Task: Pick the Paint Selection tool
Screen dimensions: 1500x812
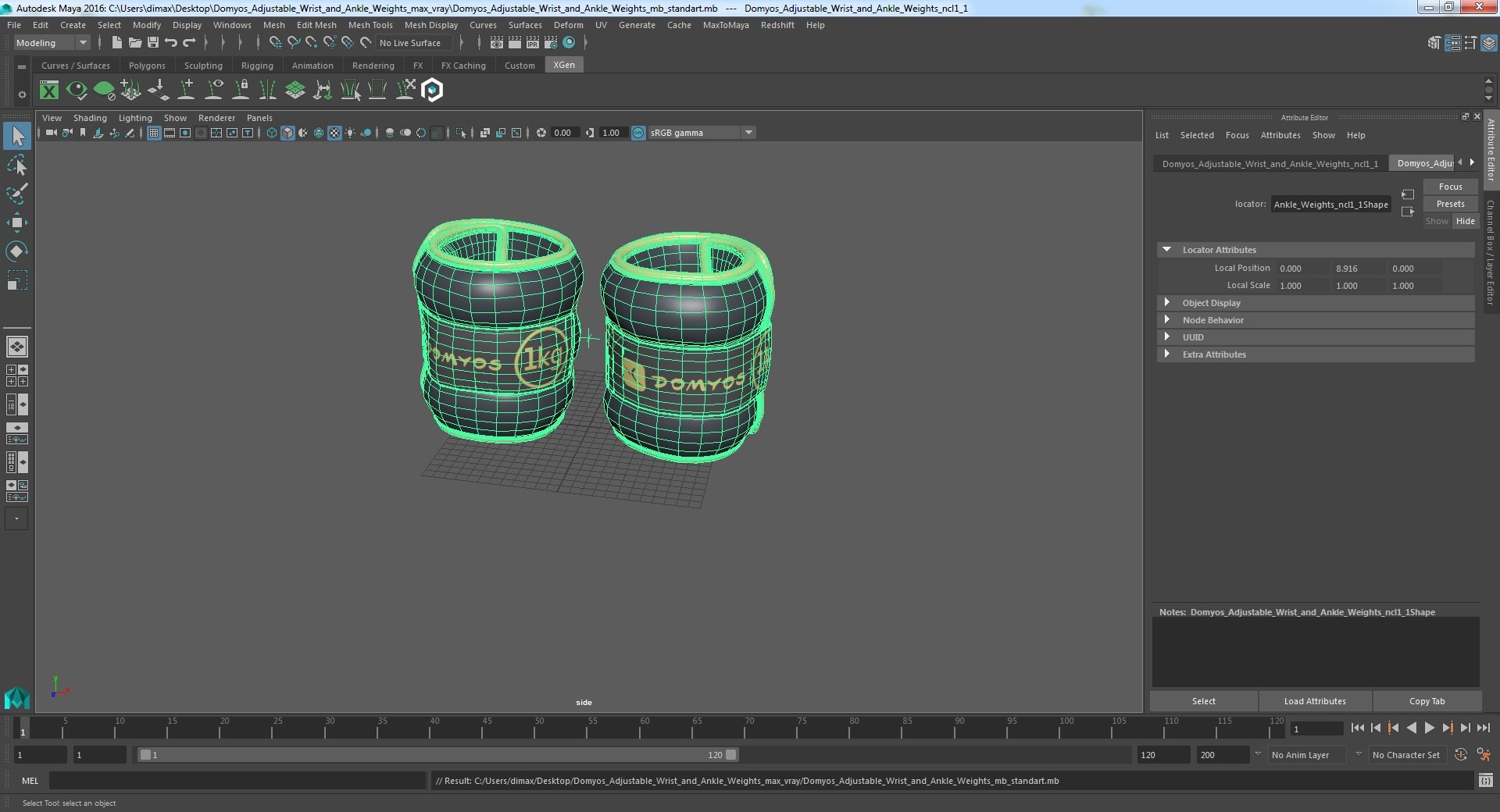Action: [x=16, y=194]
